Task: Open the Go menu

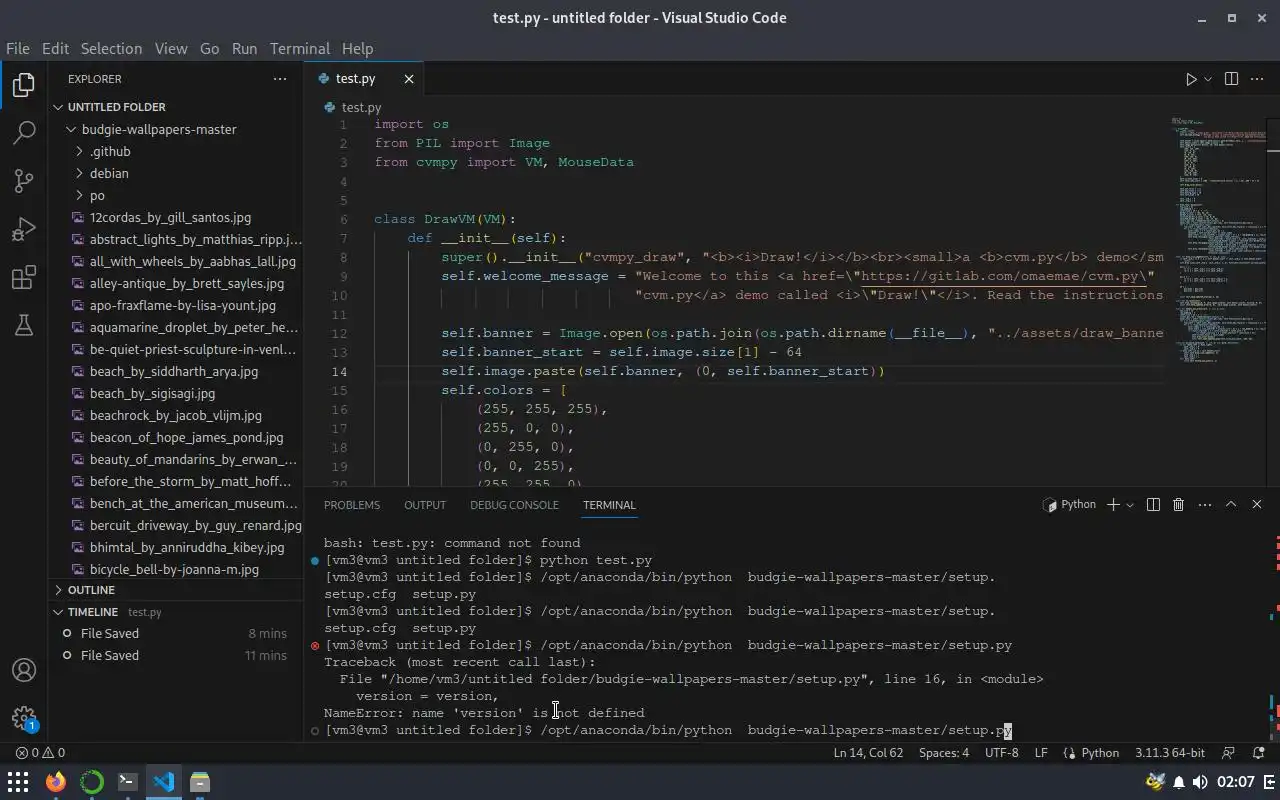Action: (x=209, y=48)
